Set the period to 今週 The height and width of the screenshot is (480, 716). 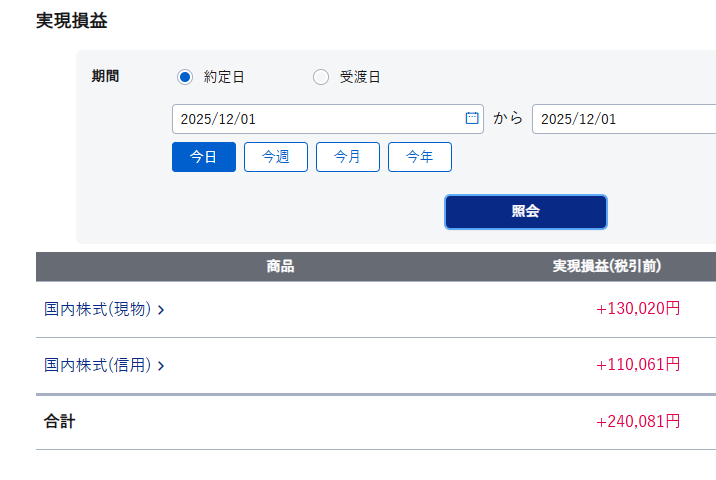click(276, 157)
